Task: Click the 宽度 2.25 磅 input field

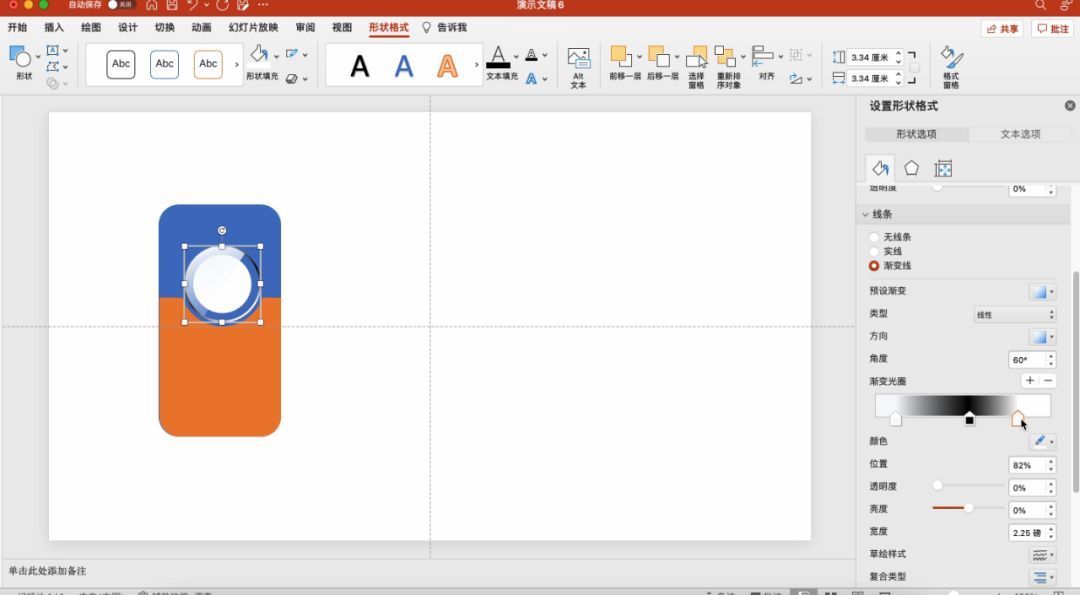Action: point(1026,532)
